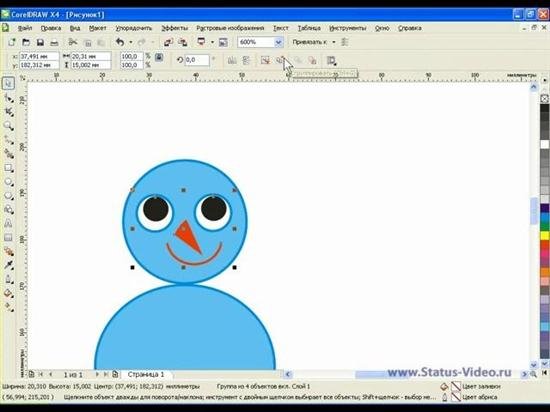Select the Shape tool in the toolbox

point(9,98)
